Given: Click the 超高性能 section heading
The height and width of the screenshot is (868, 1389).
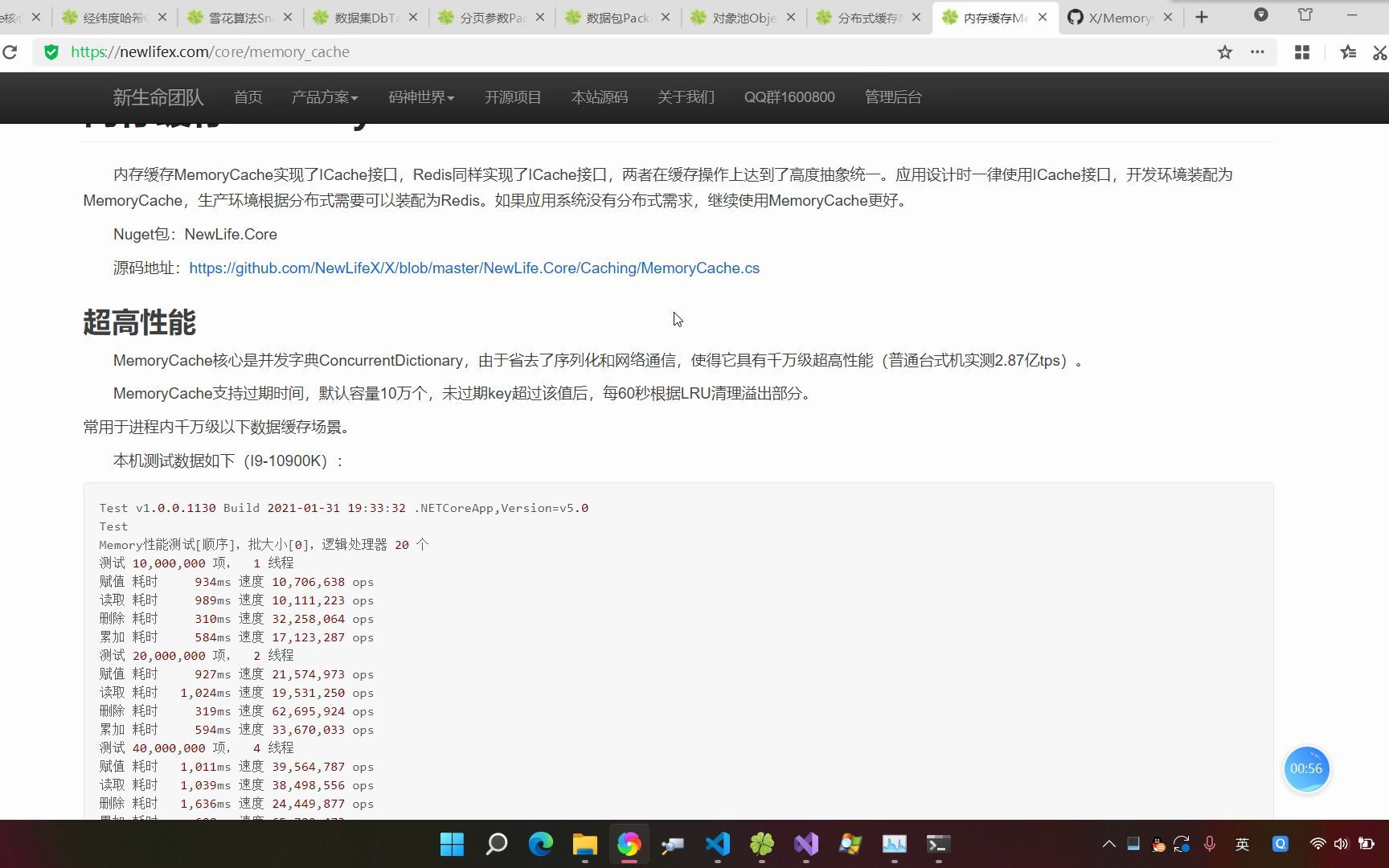Looking at the screenshot, I should [139, 322].
